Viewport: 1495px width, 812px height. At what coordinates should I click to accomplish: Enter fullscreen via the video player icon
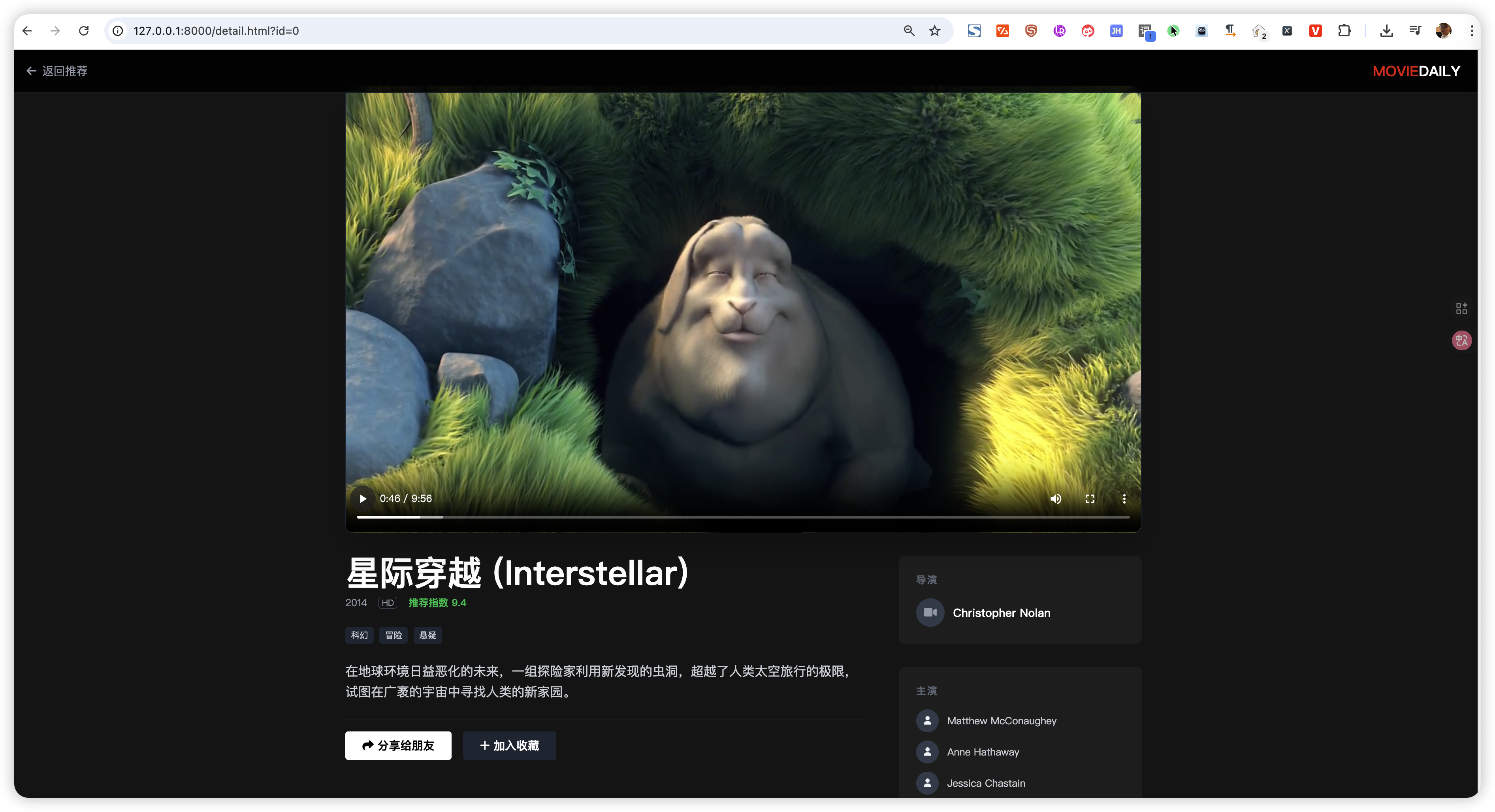pos(1090,498)
